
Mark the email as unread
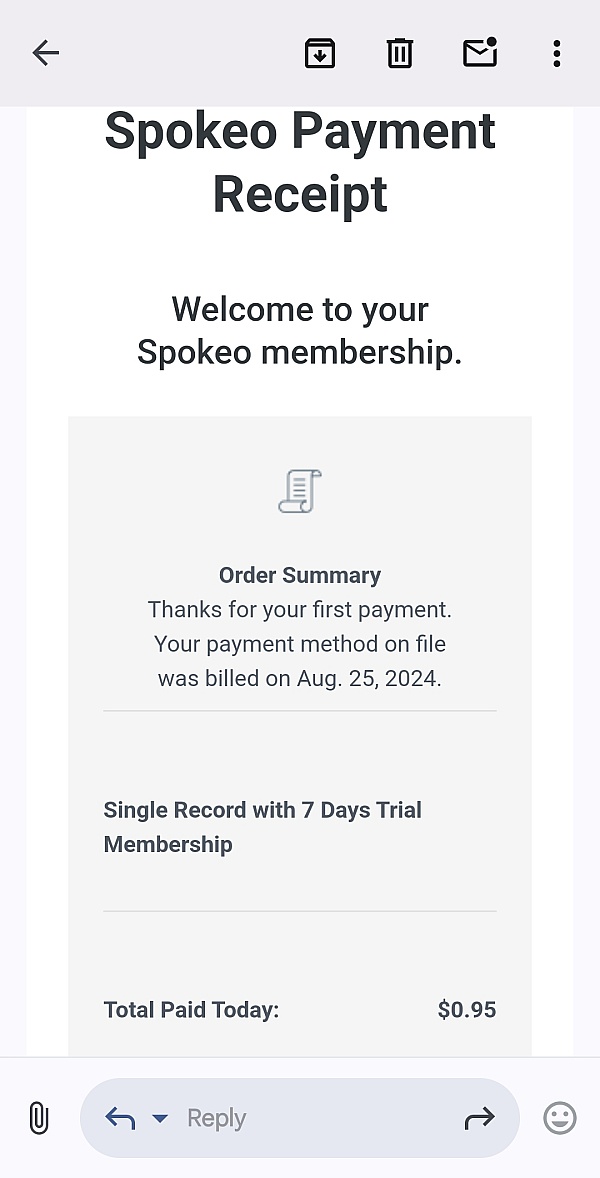480,53
